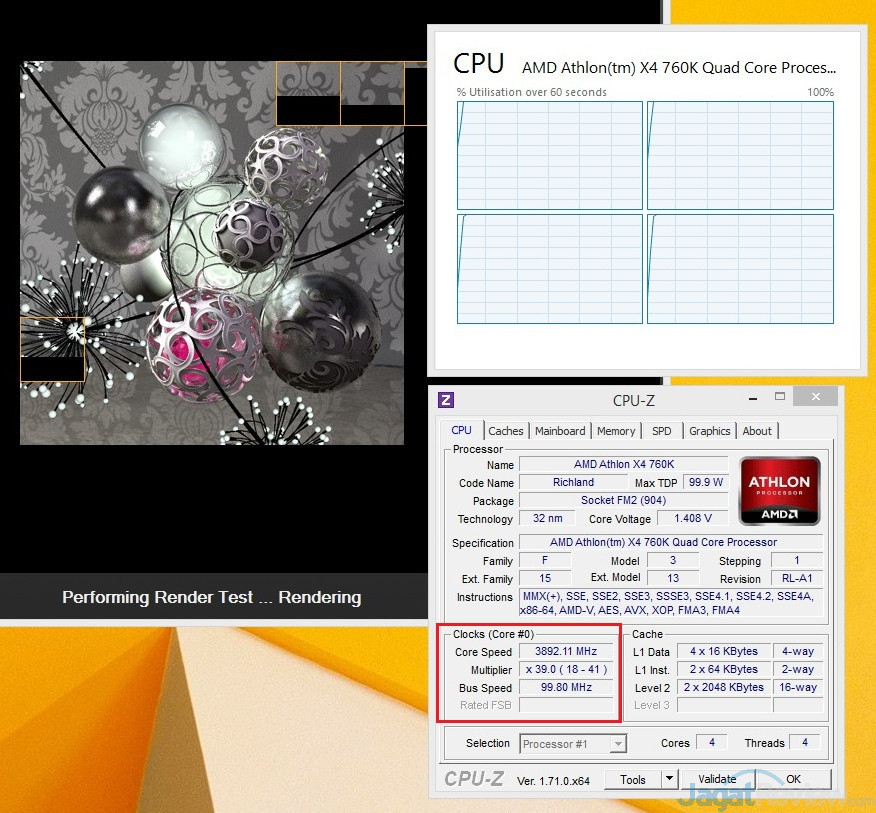Select the top-left CPU utilisation graph
876x813 pixels.
(550, 155)
